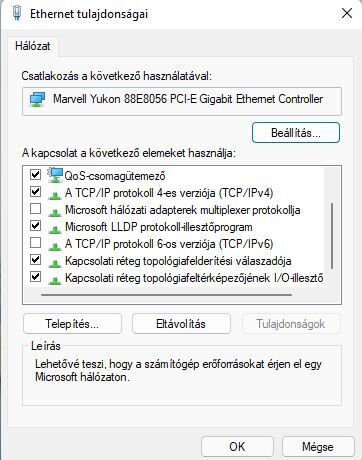Click the TCP/IPv4 protocol icon
The height and width of the screenshot is (460, 362).
click(x=55, y=195)
